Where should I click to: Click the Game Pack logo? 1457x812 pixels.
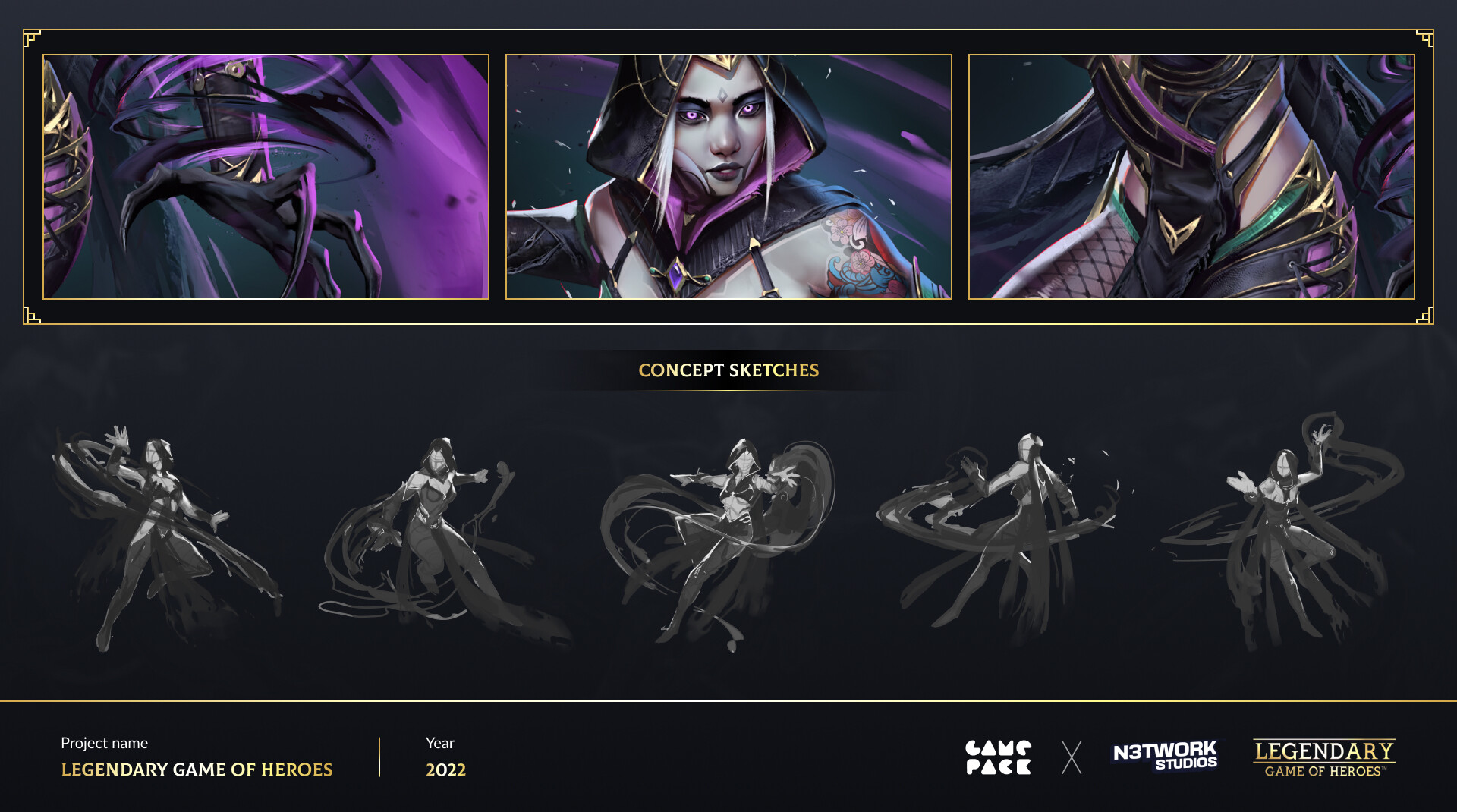[998, 757]
